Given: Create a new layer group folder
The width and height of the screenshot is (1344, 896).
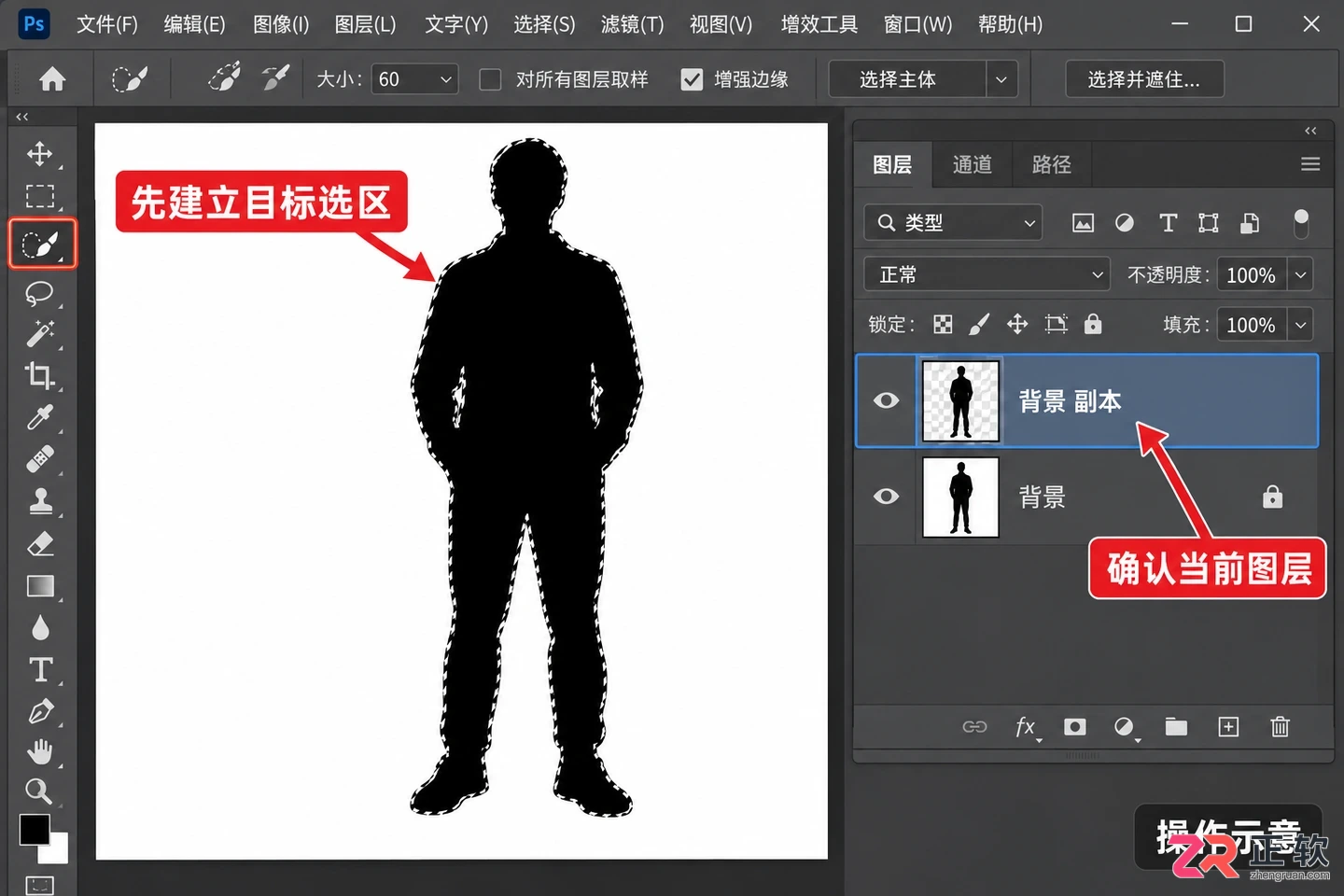Looking at the screenshot, I should click(1176, 726).
